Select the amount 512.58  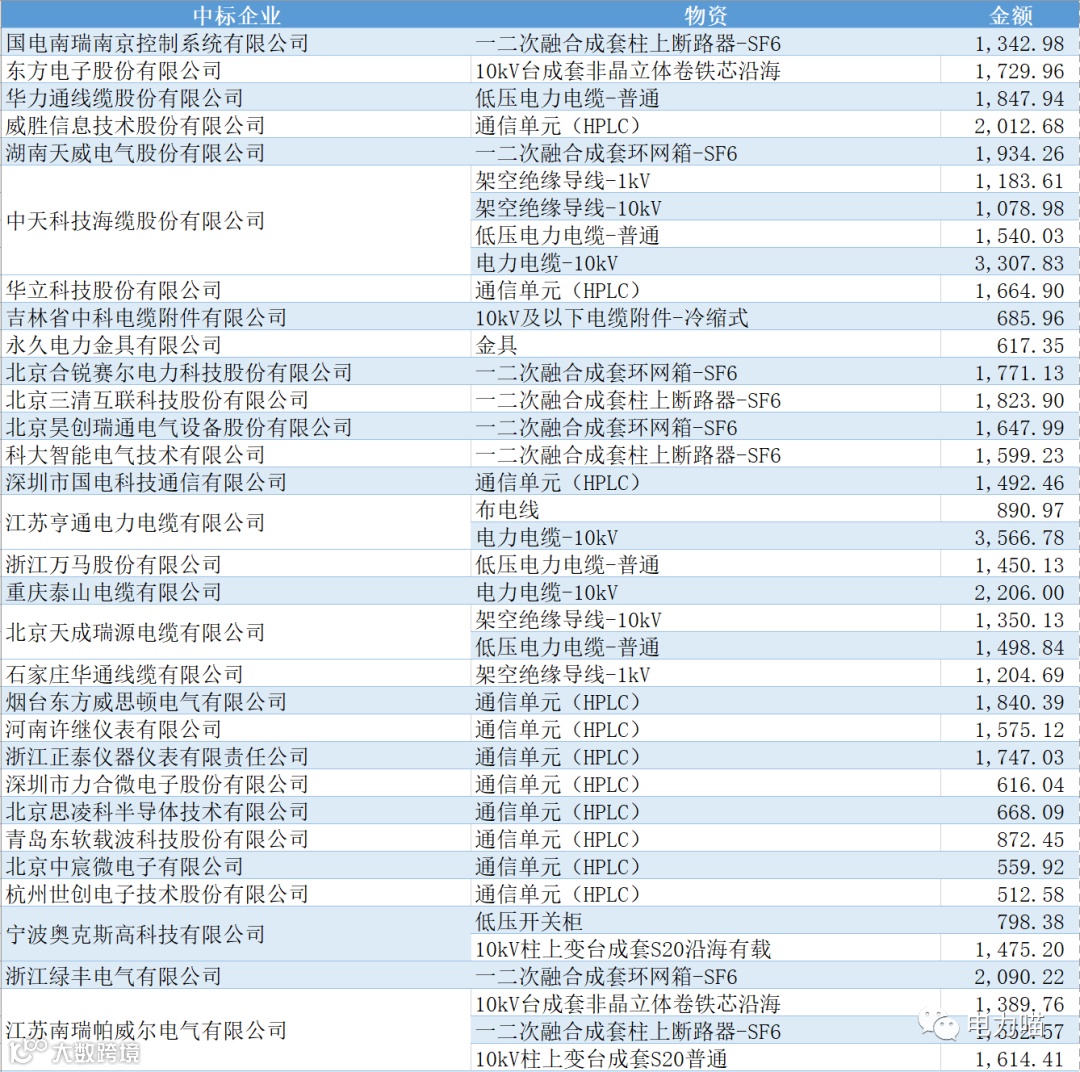[x=1030, y=894]
